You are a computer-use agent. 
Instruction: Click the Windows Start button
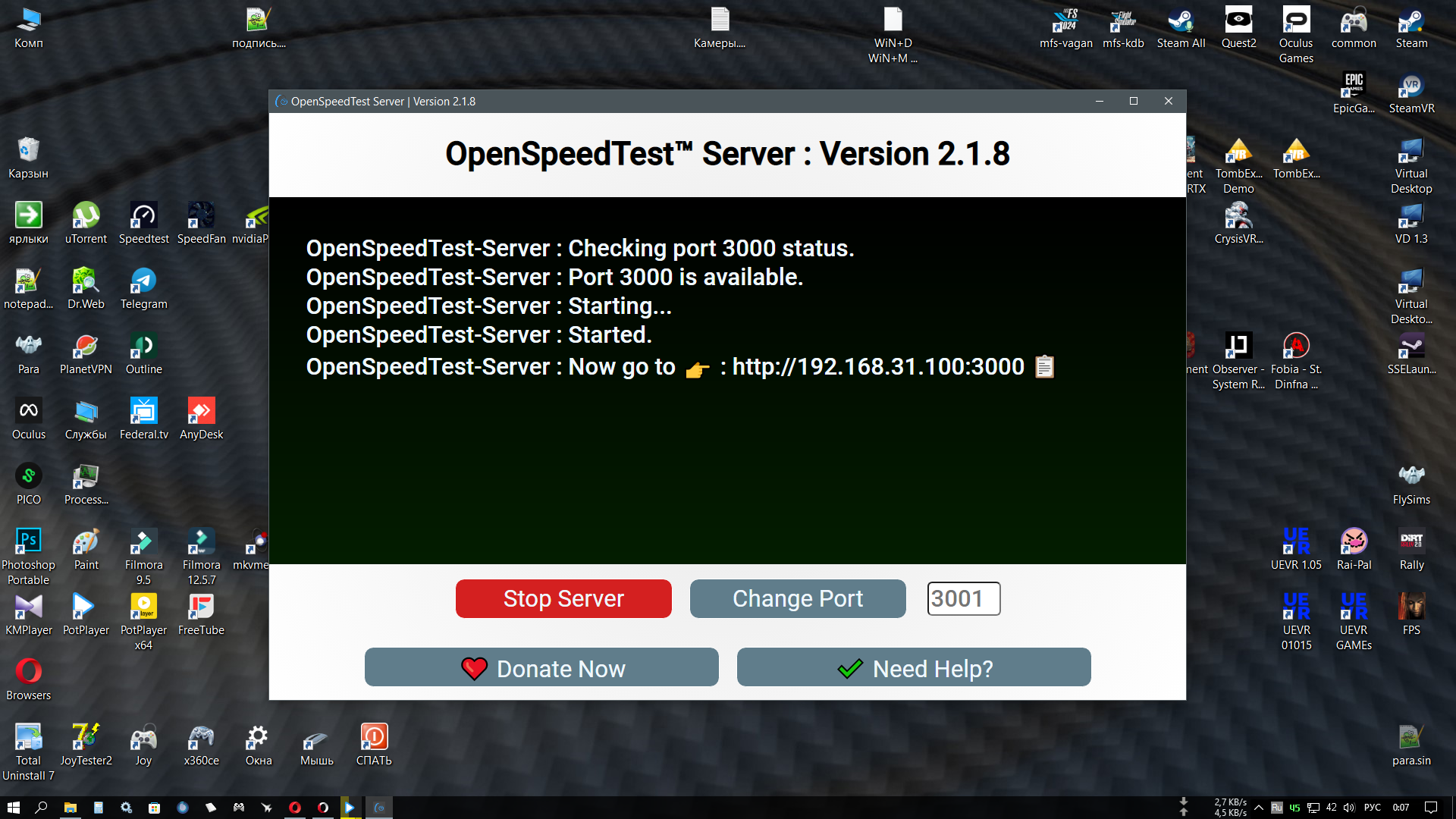coord(13,808)
